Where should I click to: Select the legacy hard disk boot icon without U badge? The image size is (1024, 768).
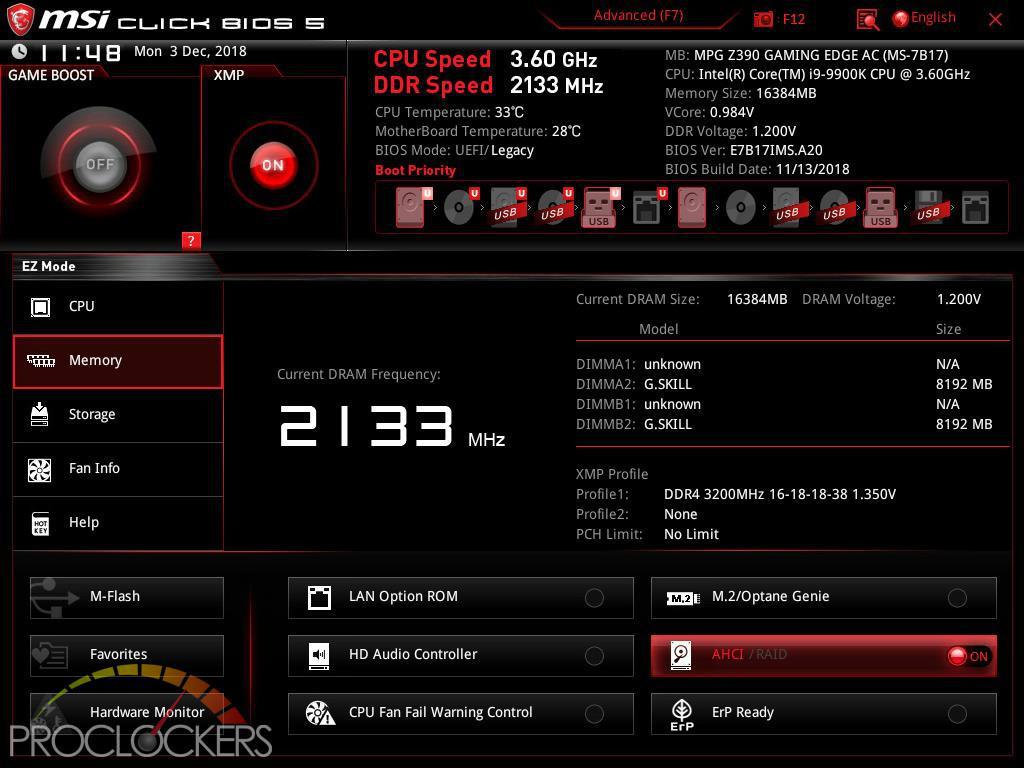click(x=692, y=207)
